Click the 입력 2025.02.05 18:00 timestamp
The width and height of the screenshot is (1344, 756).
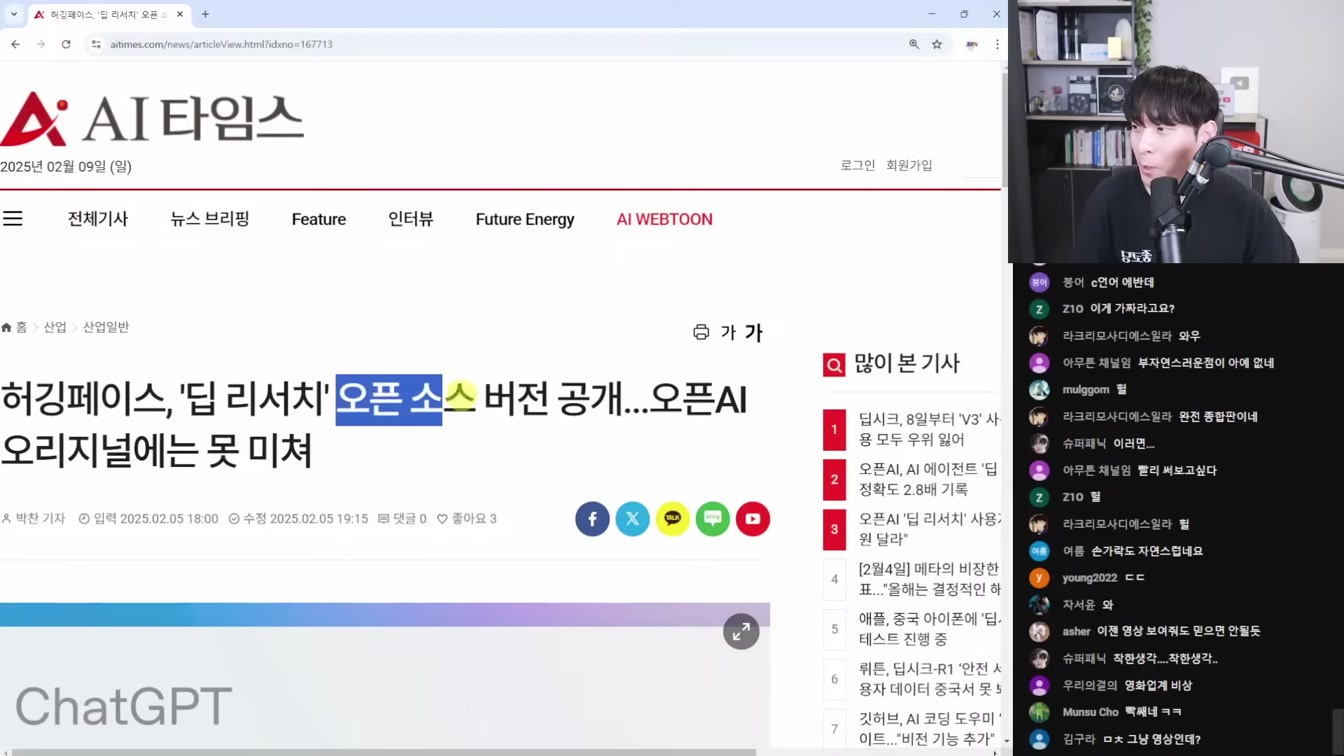coord(148,519)
